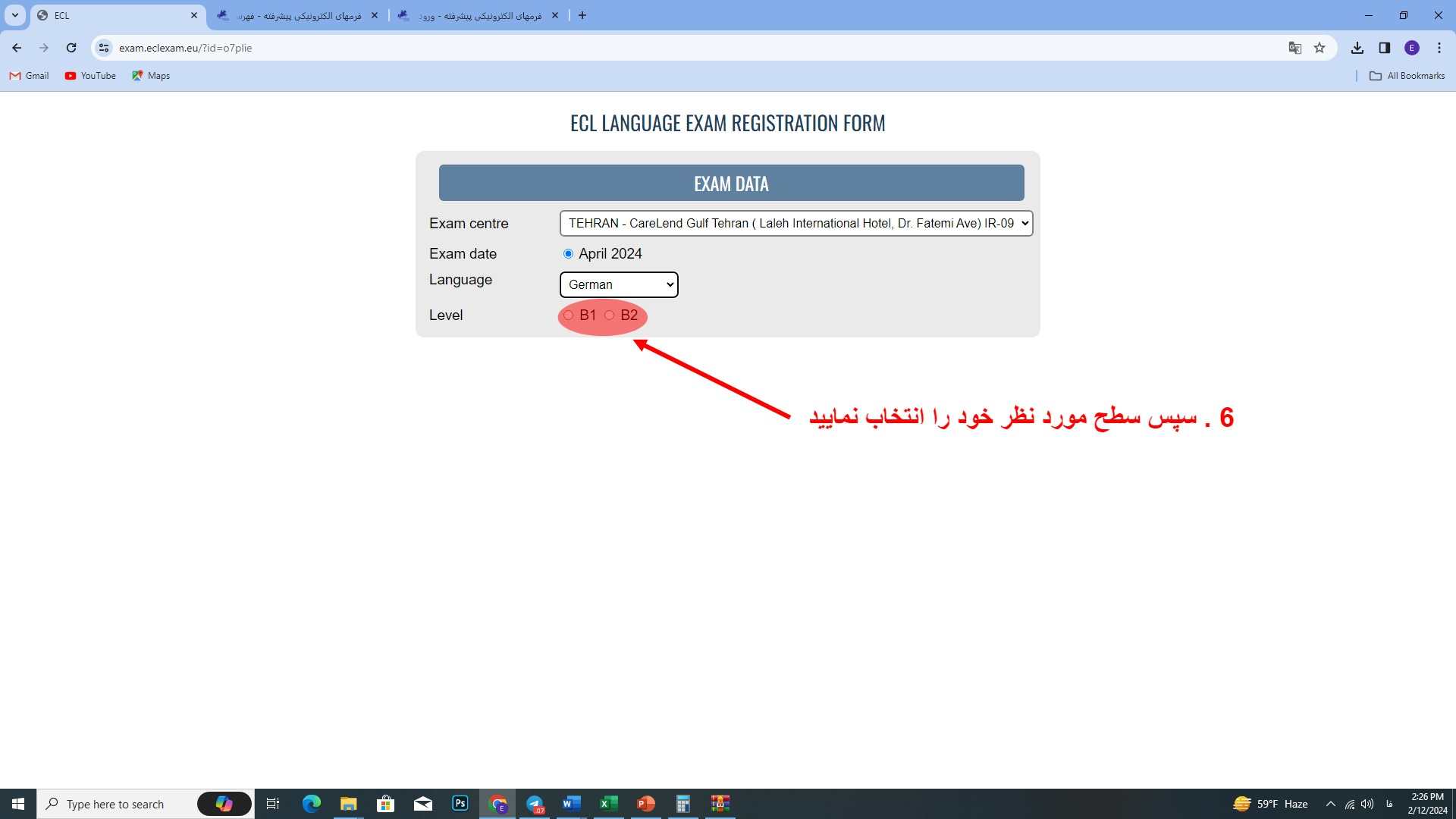Open All Bookmarks
This screenshot has height=819, width=1456.
click(x=1407, y=75)
